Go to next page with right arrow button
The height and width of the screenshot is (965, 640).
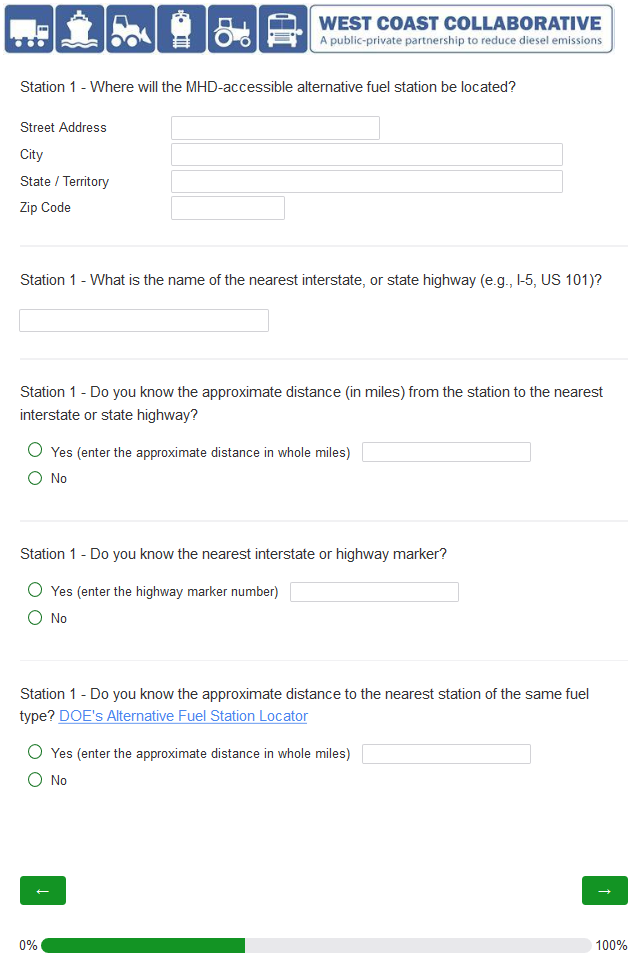pos(604,890)
